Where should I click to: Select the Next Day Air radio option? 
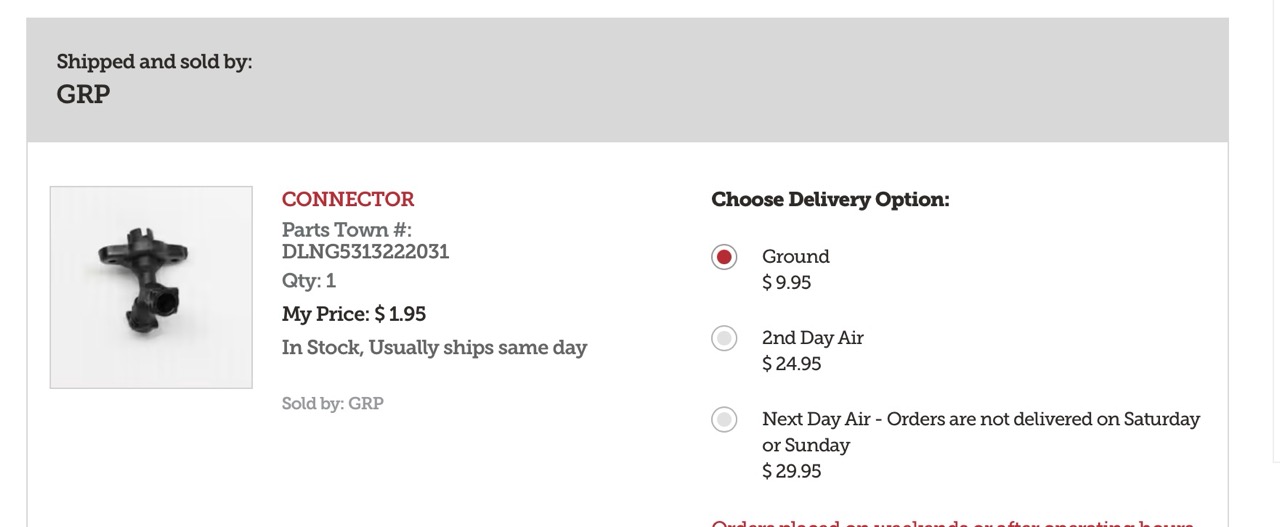tap(724, 419)
